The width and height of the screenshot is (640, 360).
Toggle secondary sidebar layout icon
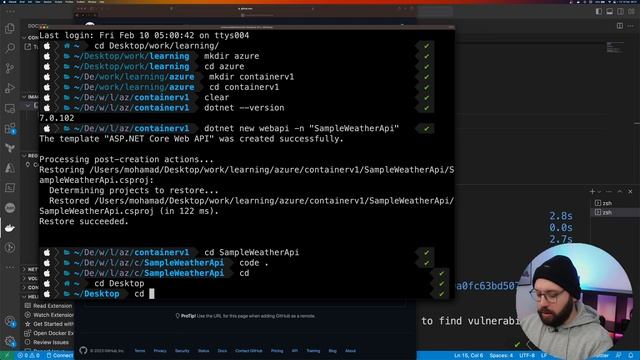coord(620,11)
